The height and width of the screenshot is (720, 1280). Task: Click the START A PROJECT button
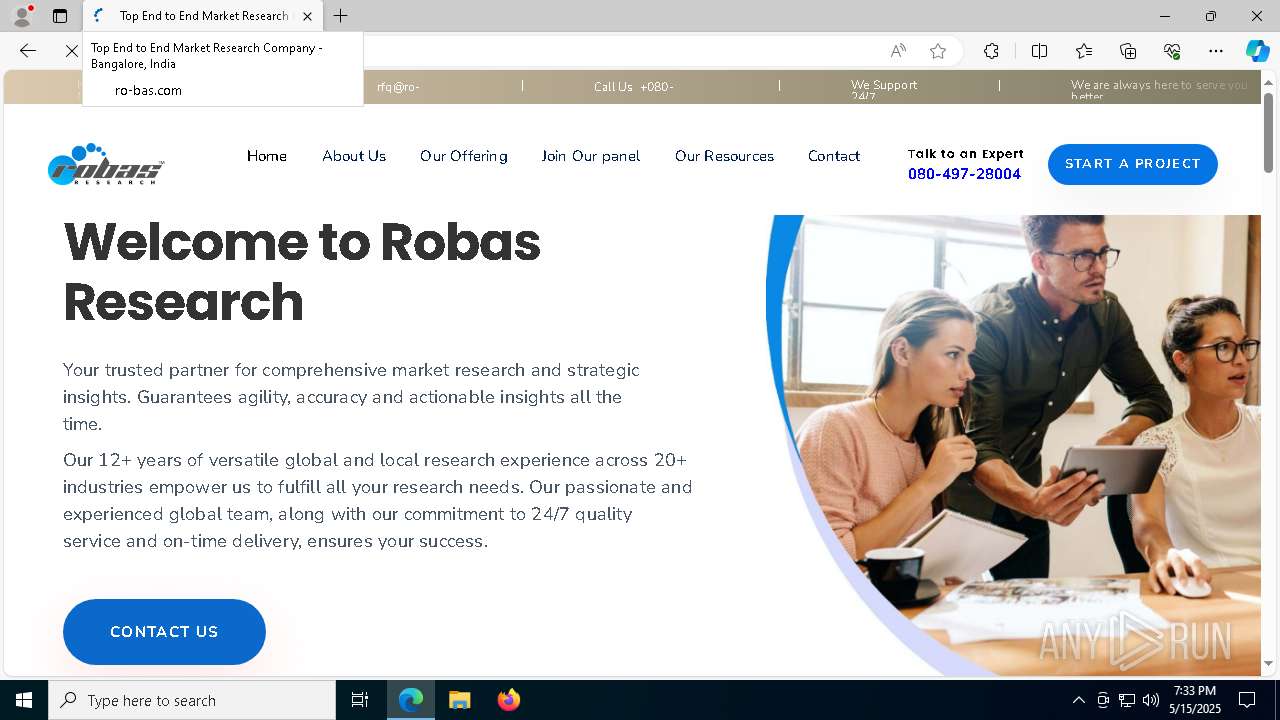tap(1133, 164)
